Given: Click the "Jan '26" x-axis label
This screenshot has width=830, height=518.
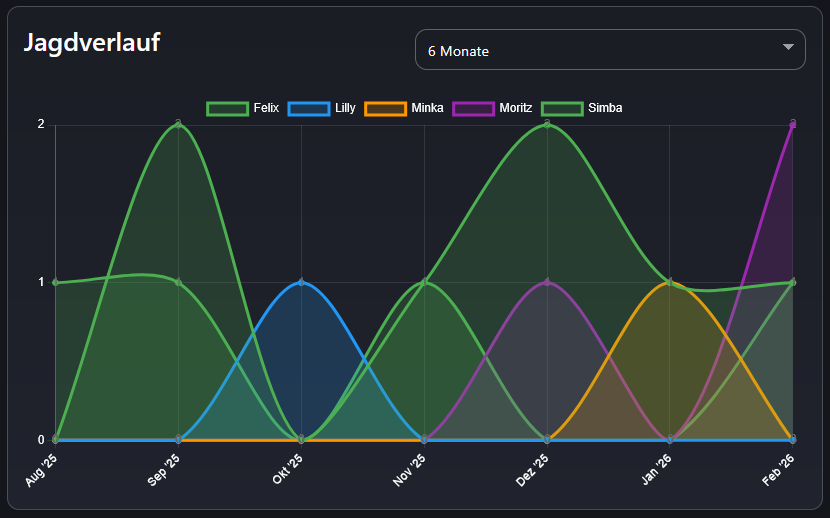Looking at the screenshot, I should (657, 469).
